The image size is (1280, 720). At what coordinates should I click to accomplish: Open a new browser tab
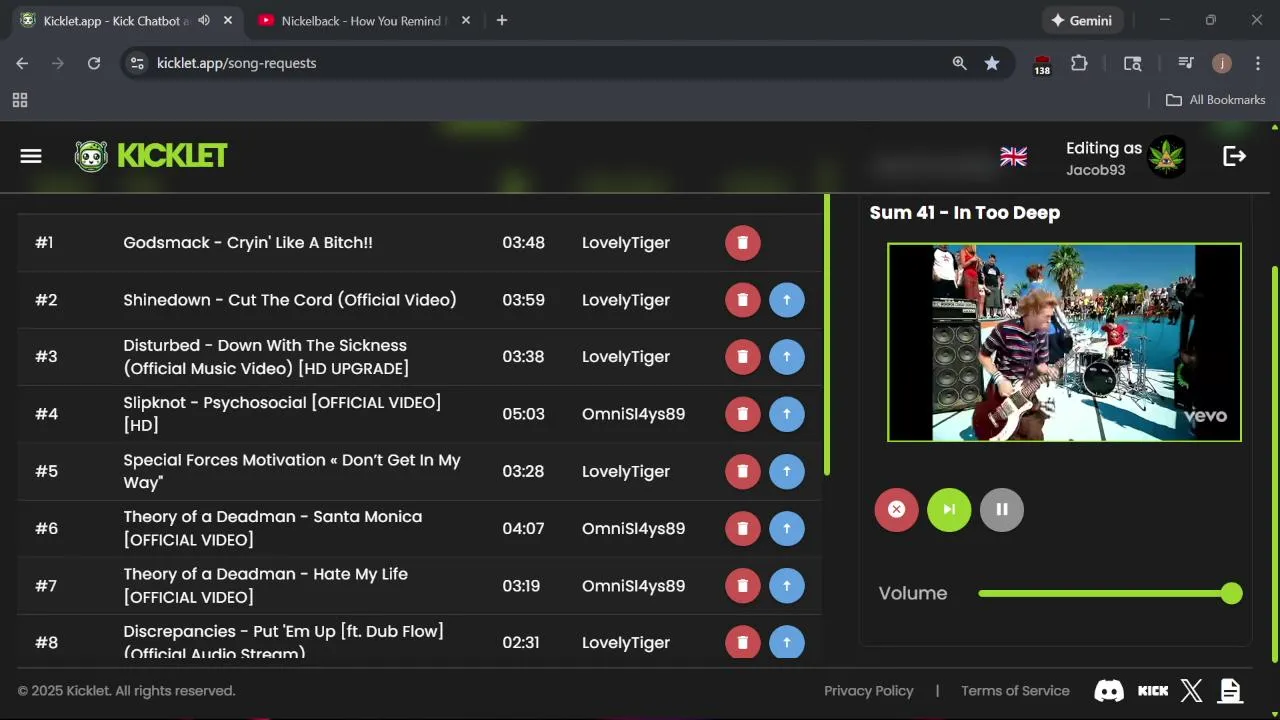point(502,20)
